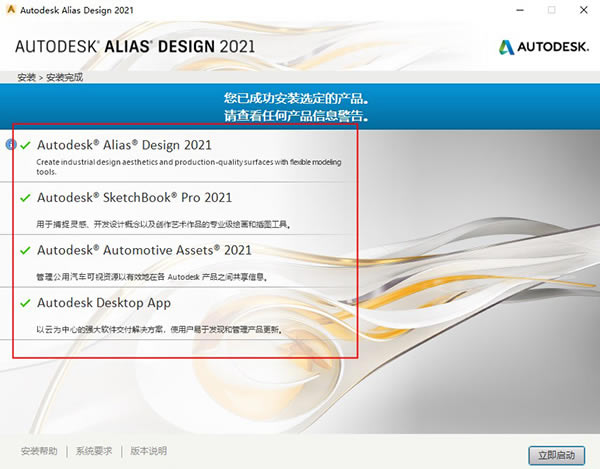
Task: Click the SketchBook Pro description starting 用于捕捉灵感
Action: tap(163, 224)
